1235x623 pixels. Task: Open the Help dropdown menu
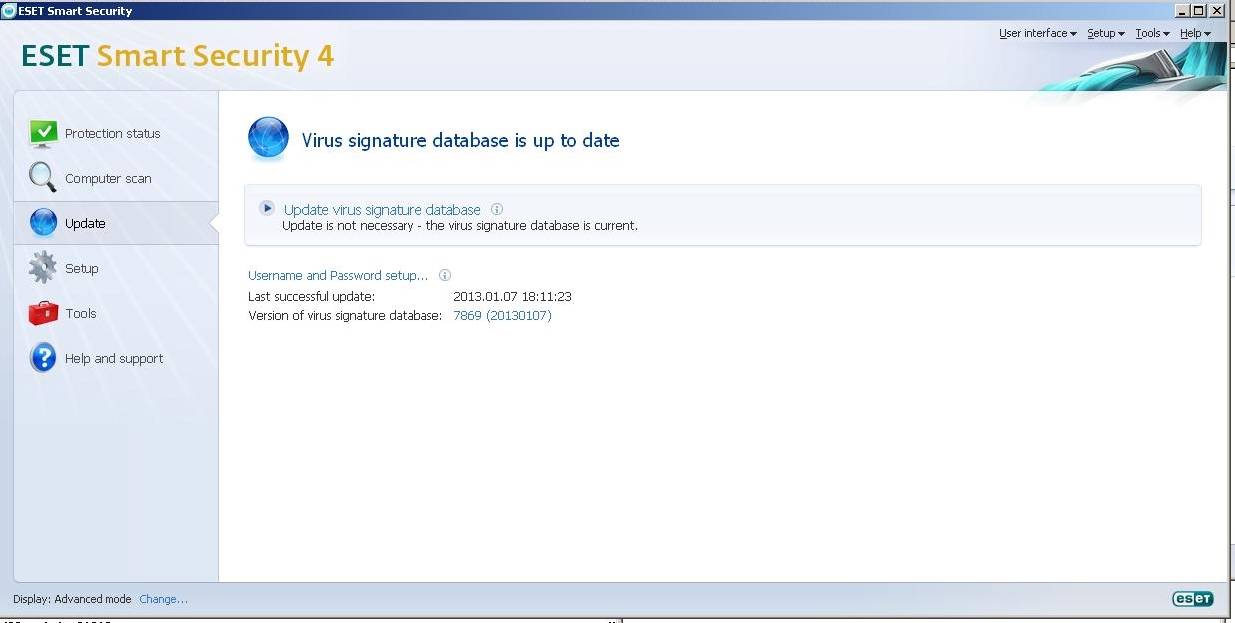point(1195,34)
